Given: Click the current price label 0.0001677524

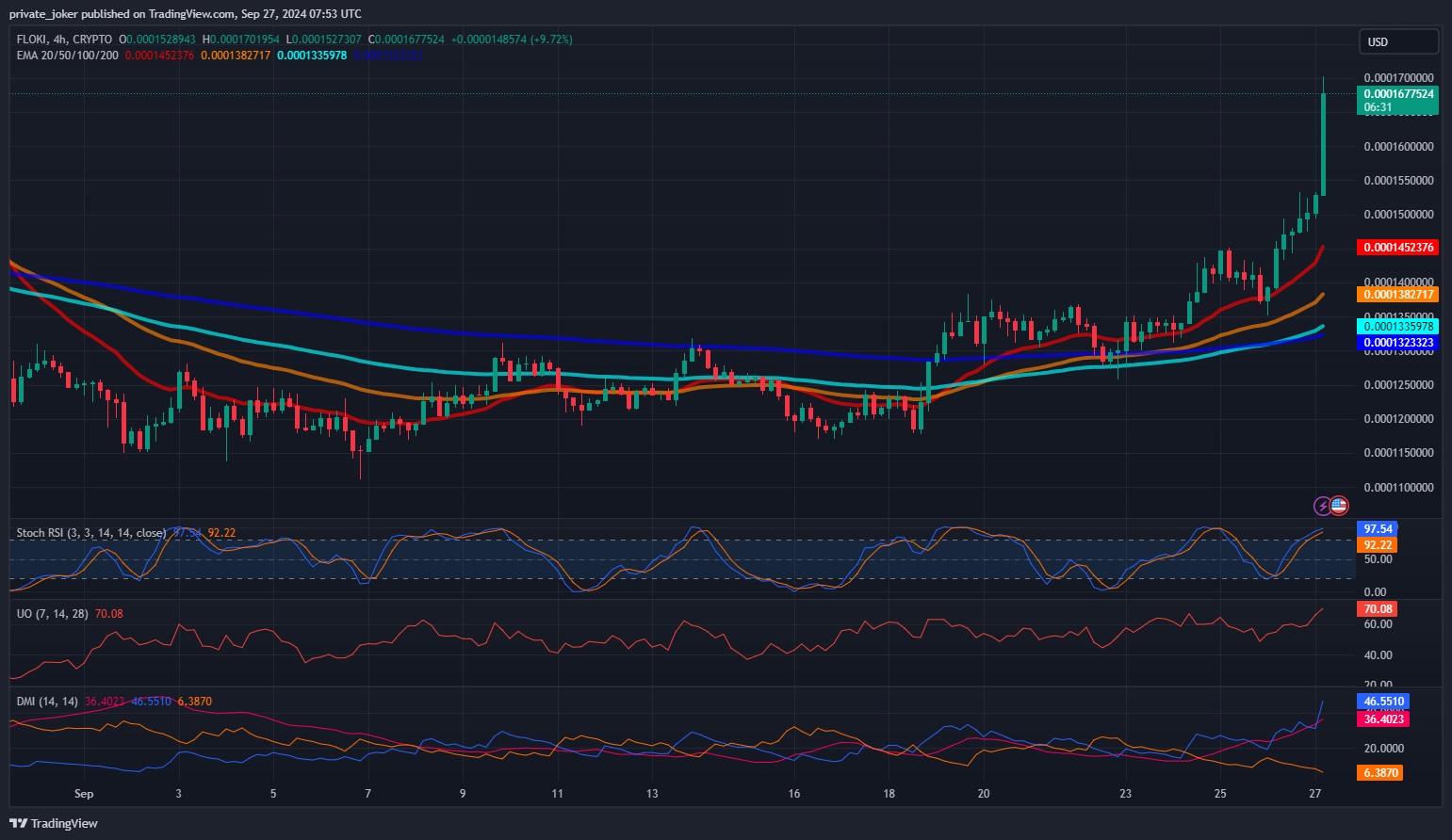Looking at the screenshot, I should coord(1397,94).
